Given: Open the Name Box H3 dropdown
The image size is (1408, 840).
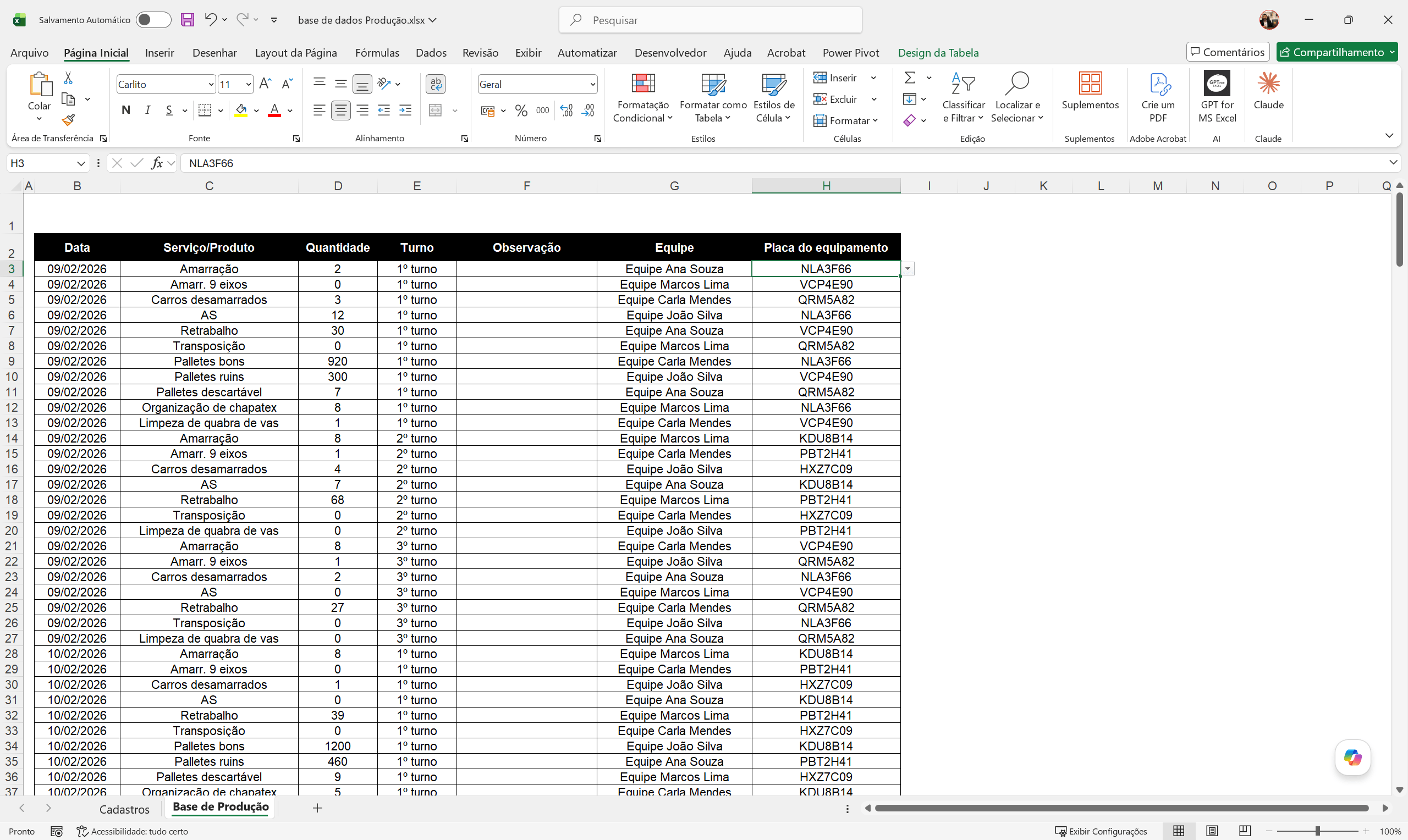Looking at the screenshot, I should [x=81, y=164].
